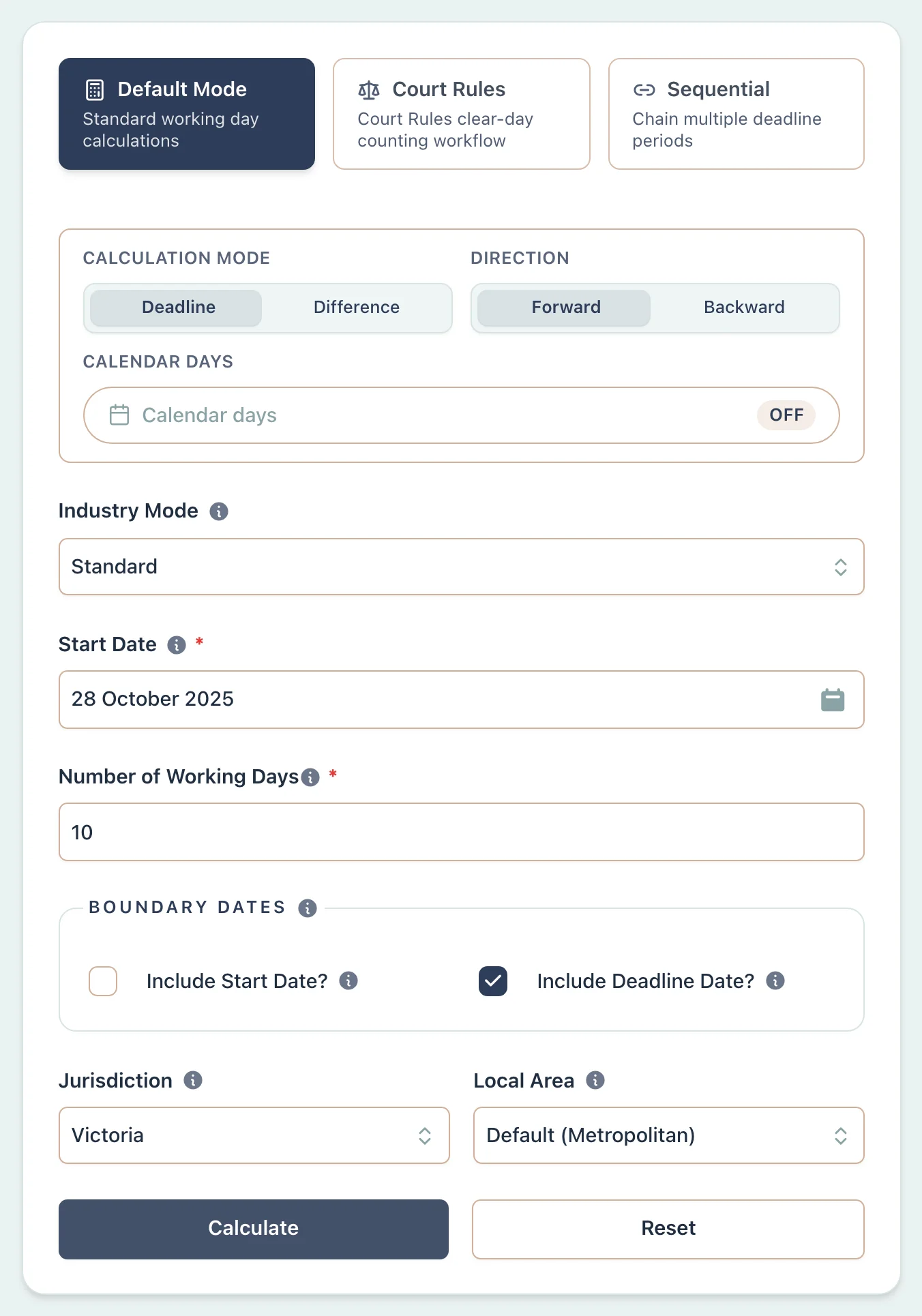Open the Industry Mode dropdown

click(461, 567)
